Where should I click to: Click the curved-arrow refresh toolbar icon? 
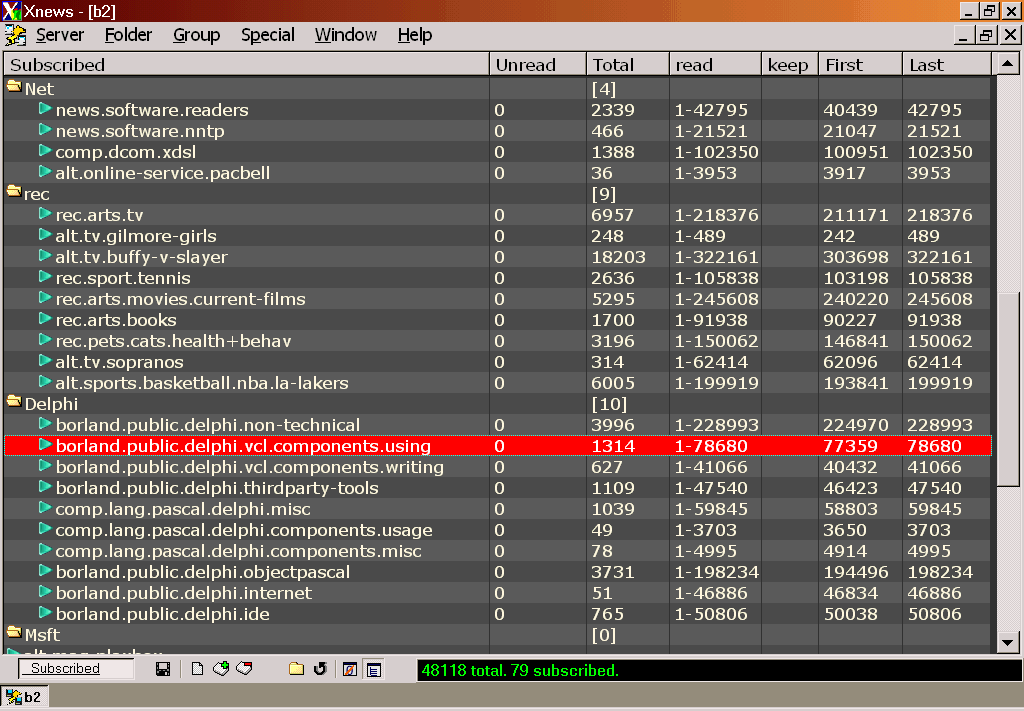click(x=320, y=669)
